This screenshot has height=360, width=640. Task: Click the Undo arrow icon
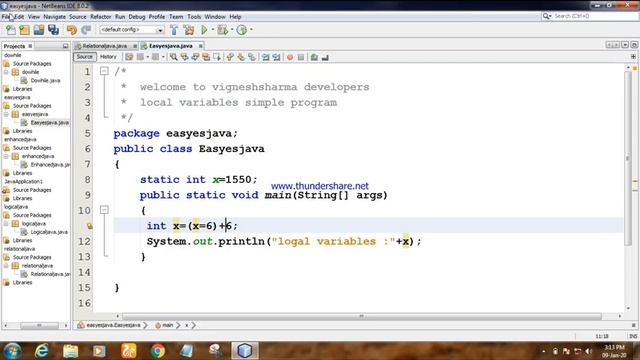point(72,30)
